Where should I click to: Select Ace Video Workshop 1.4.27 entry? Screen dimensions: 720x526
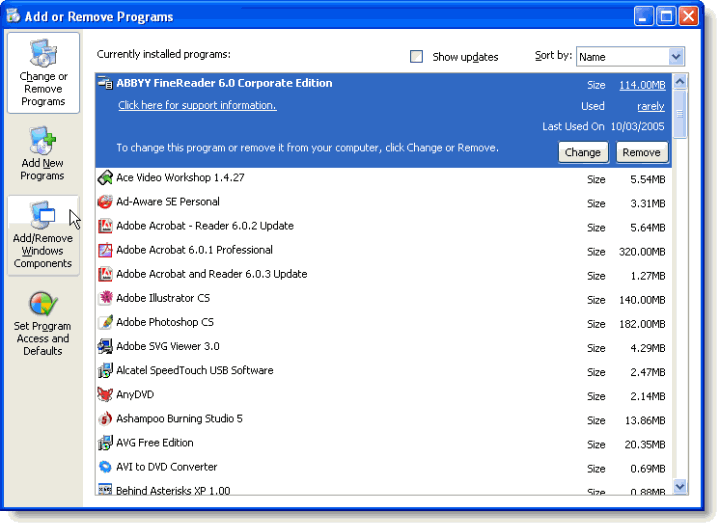(383, 179)
